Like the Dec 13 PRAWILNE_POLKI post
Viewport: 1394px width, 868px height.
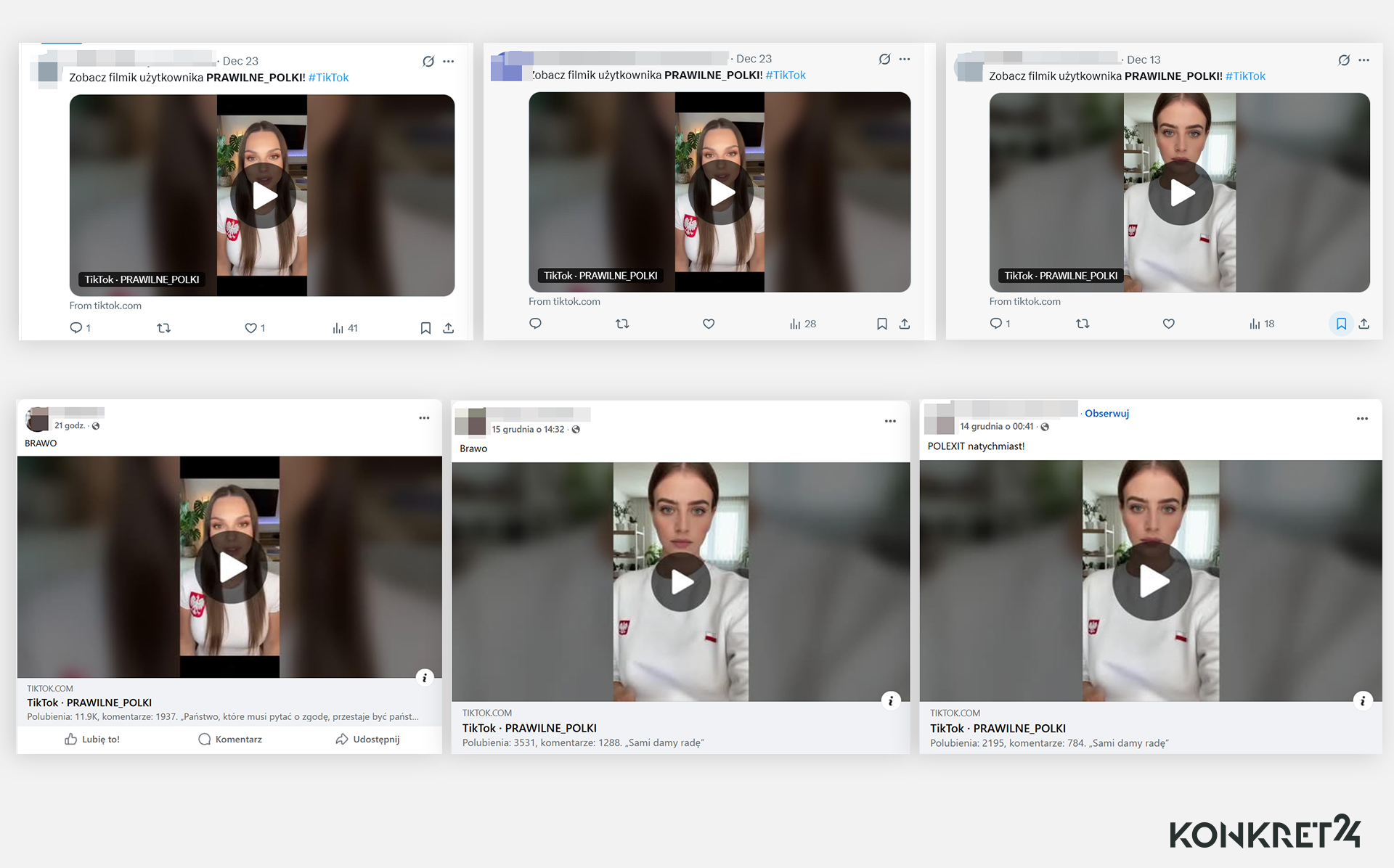pyautogui.click(x=1168, y=324)
